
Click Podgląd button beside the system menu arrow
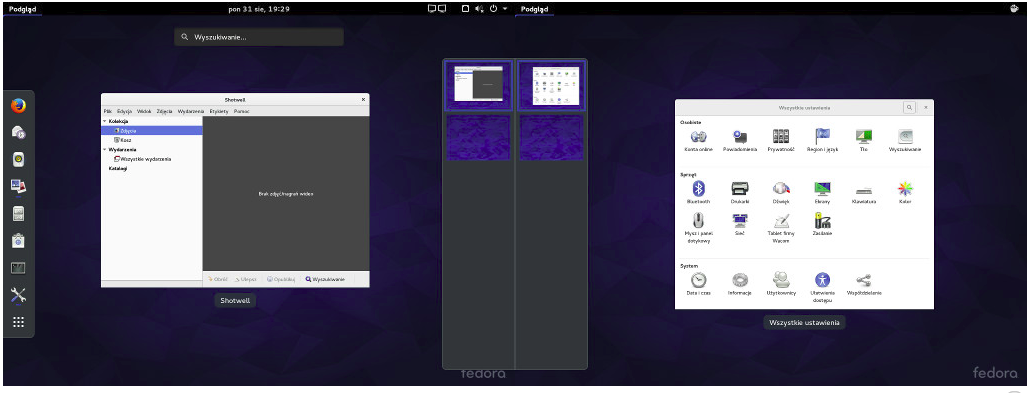pyautogui.click(x=534, y=9)
